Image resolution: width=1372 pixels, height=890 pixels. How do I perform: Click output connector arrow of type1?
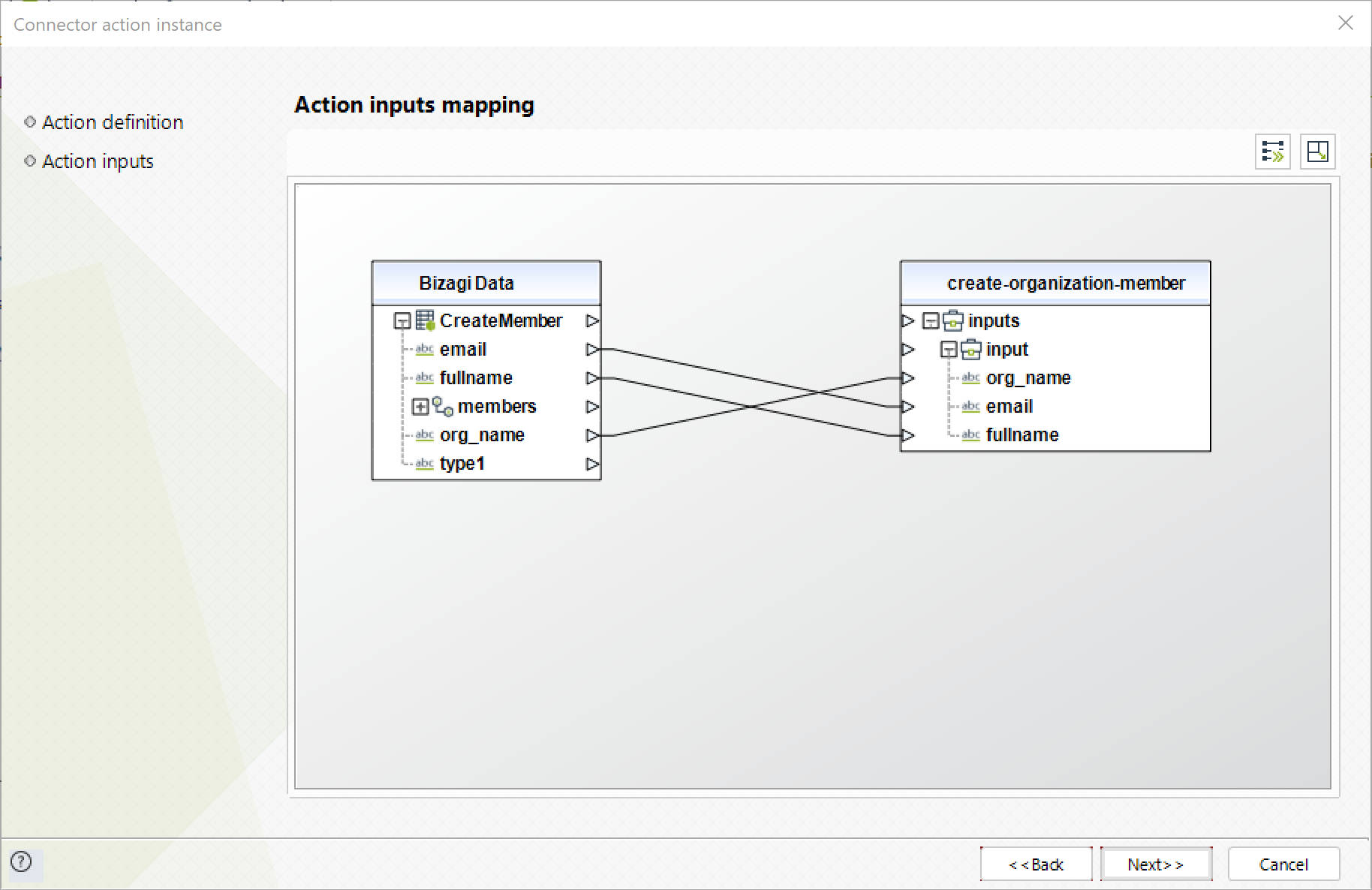592,464
